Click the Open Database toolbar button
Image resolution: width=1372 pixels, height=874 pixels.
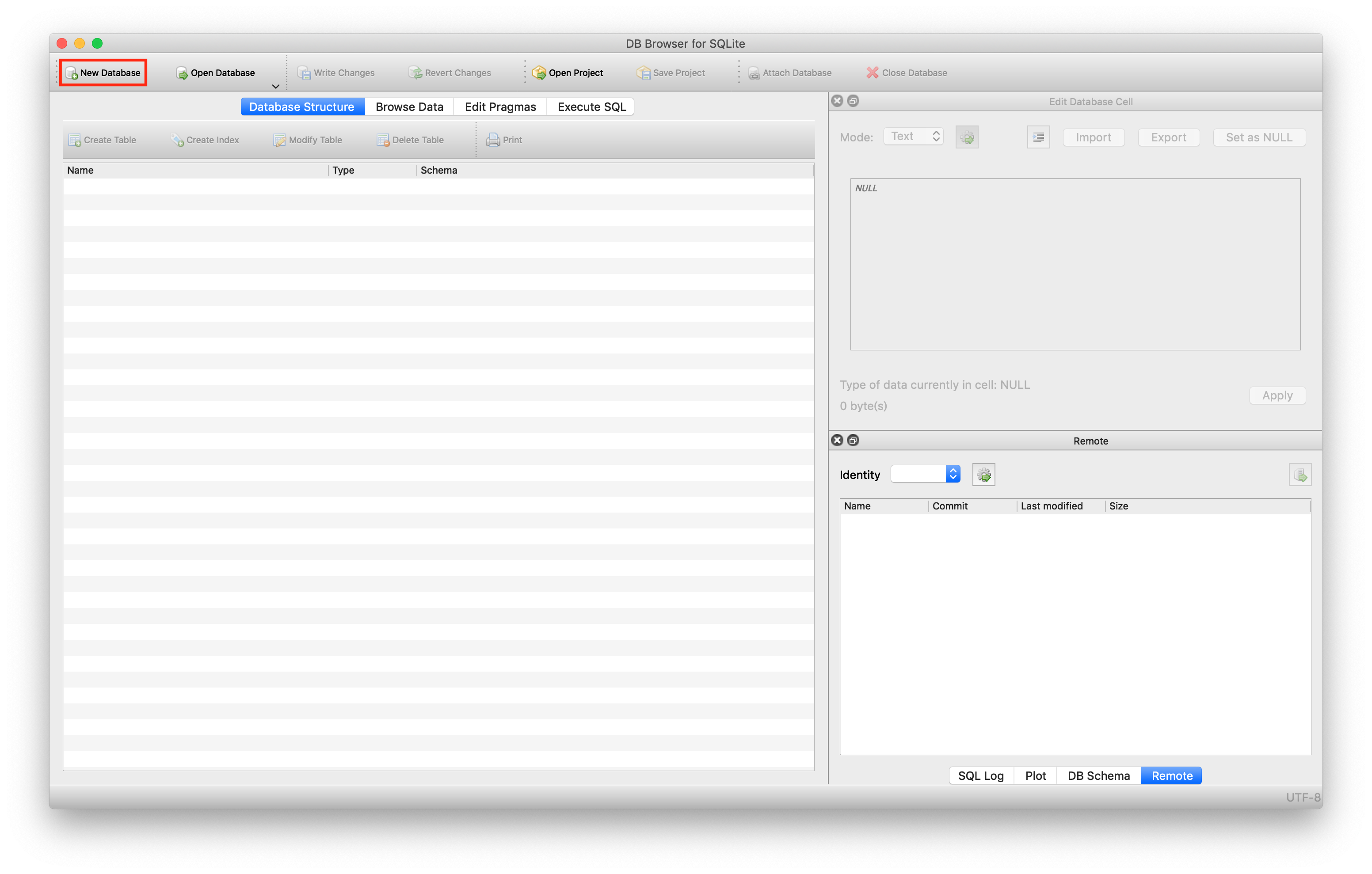215,72
